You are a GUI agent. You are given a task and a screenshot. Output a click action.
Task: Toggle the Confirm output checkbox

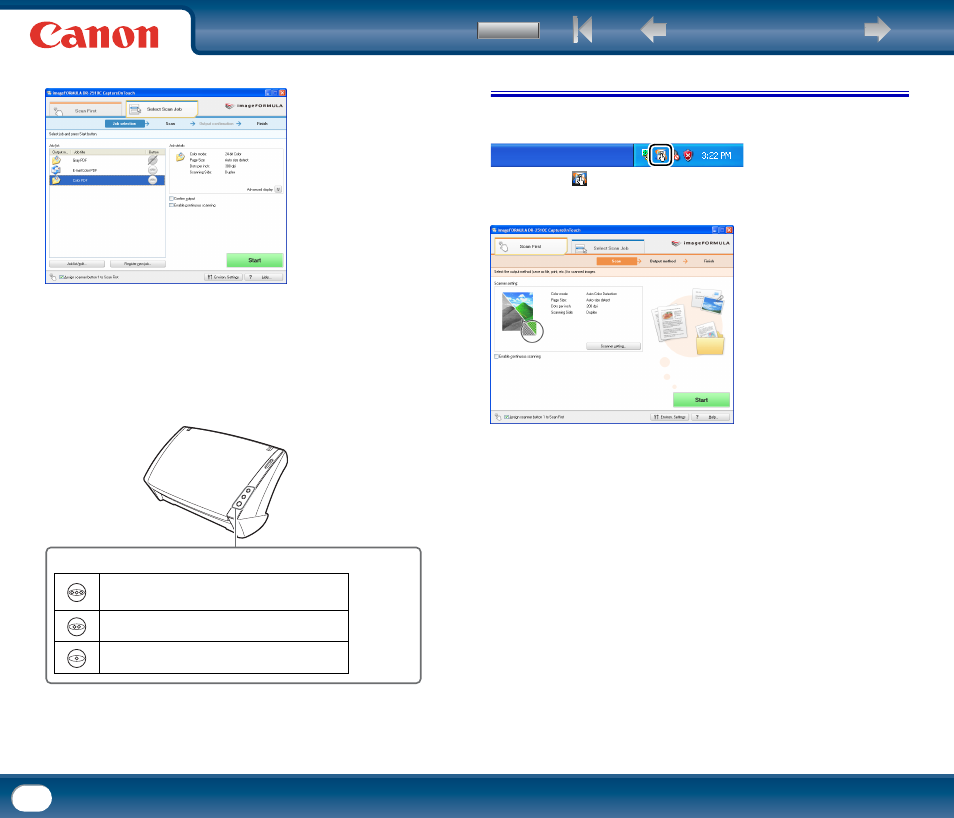[171, 198]
